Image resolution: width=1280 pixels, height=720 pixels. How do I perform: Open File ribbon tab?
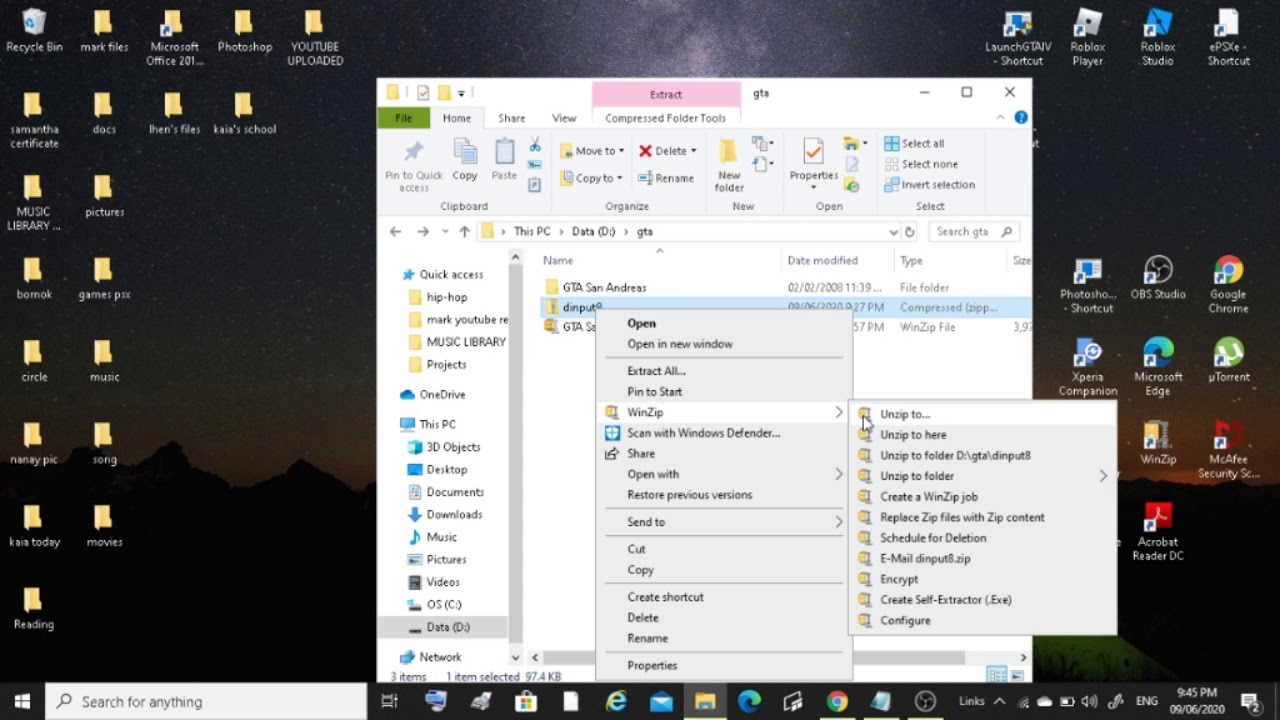[403, 118]
